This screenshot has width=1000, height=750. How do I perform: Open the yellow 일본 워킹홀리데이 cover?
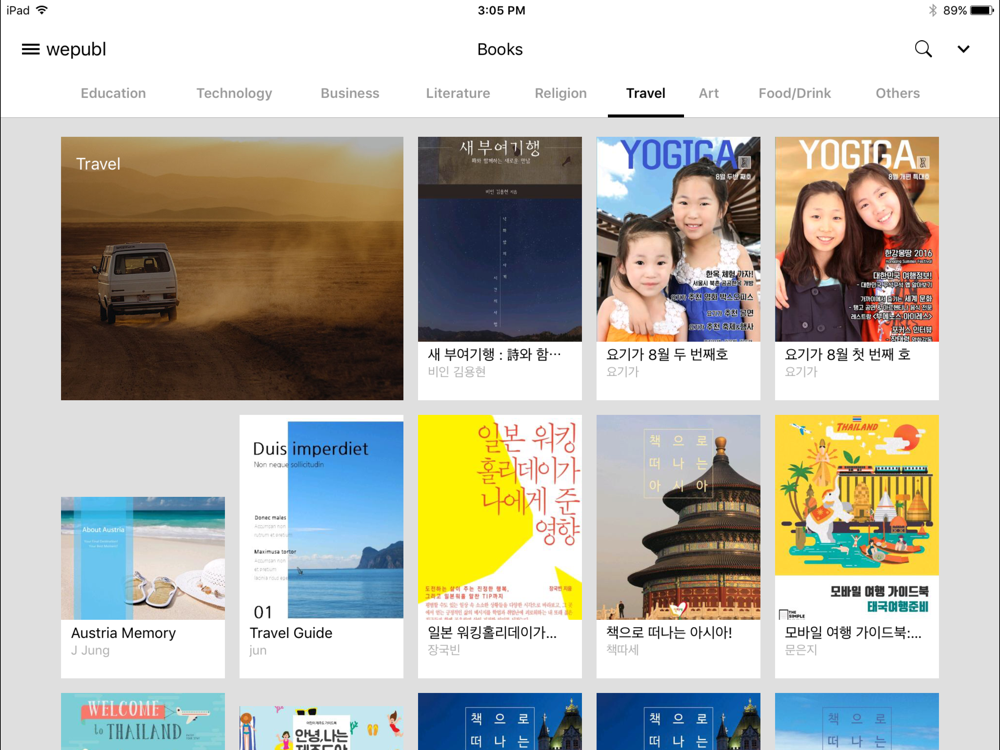pyautogui.click(x=500, y=517)
